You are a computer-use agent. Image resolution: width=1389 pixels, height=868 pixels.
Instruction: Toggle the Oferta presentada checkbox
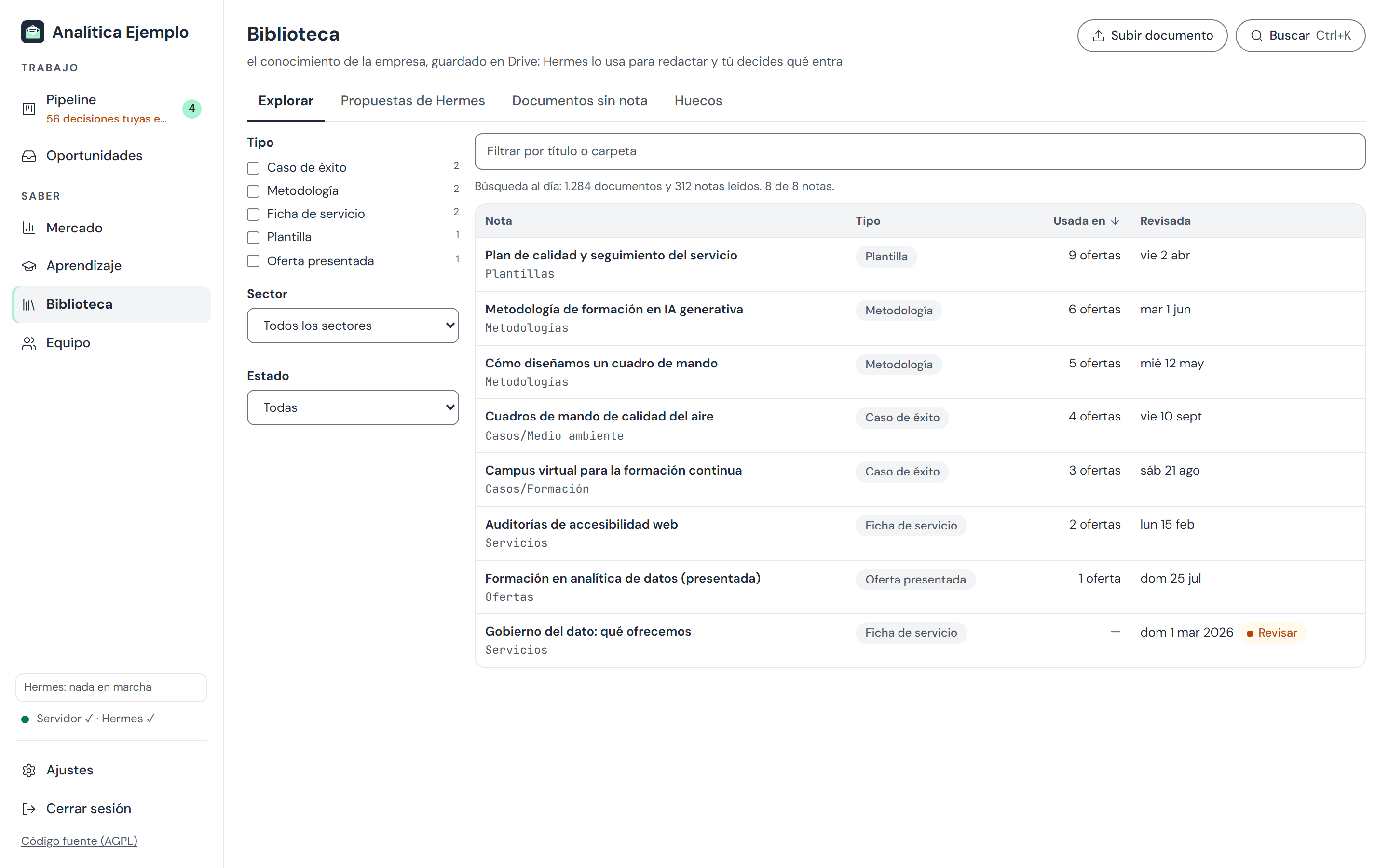tap(253, 261)
